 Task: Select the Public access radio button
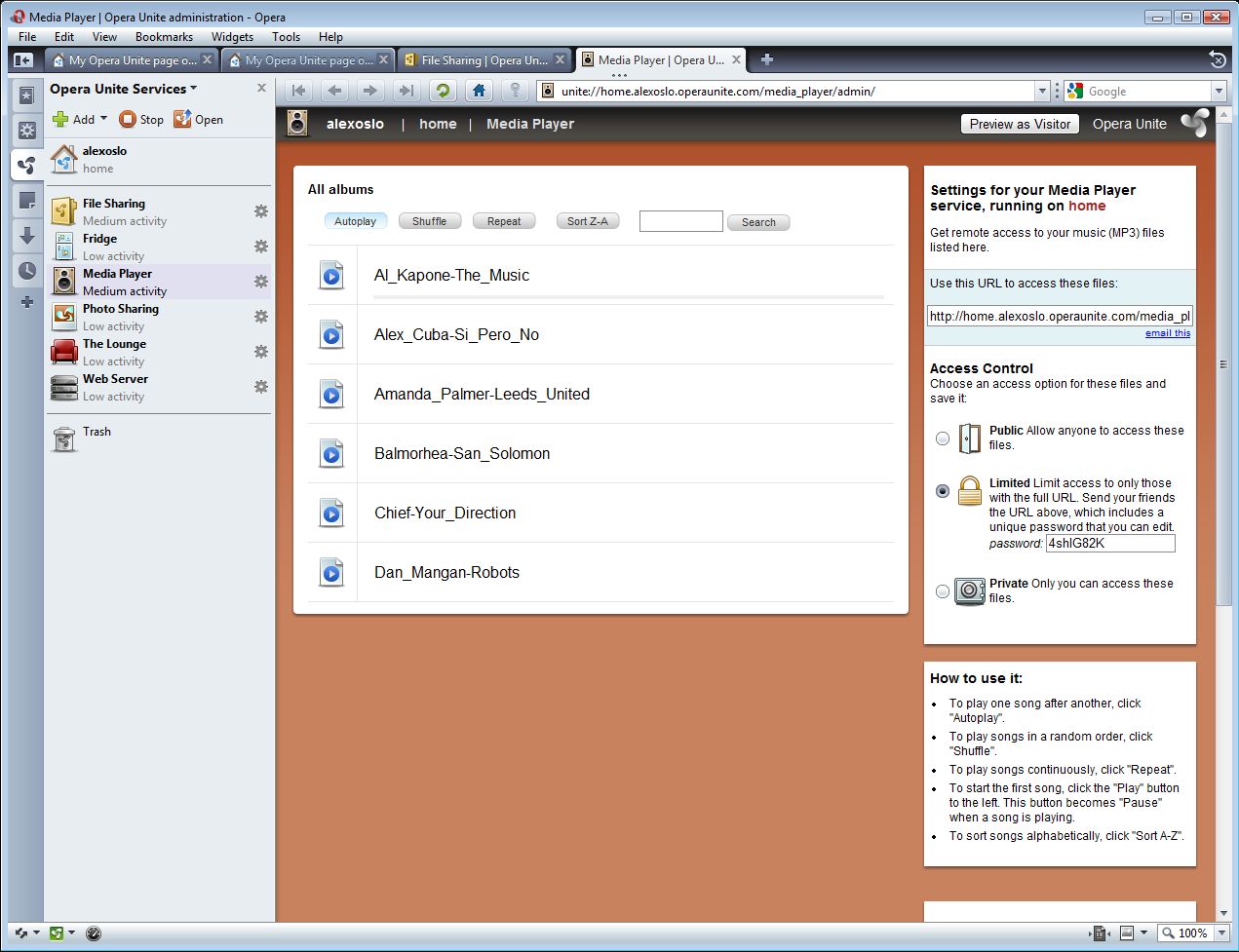click(x=943, y=438)
